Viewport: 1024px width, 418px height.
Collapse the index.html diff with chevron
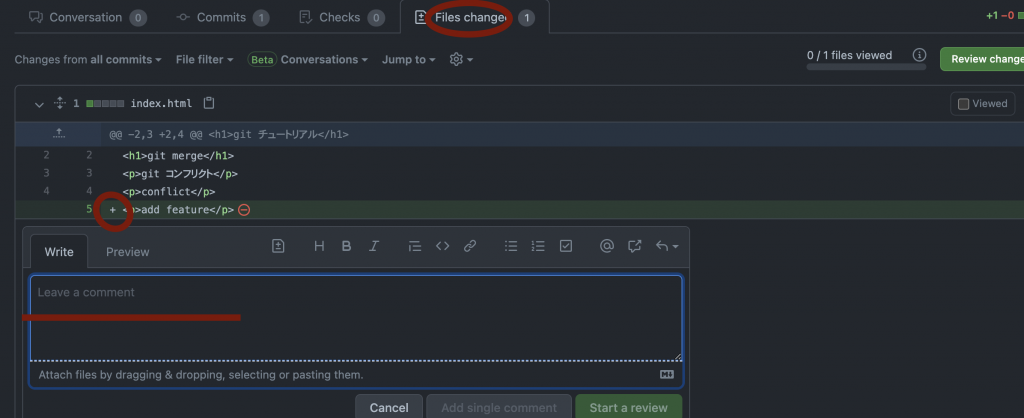pos(39,104)
